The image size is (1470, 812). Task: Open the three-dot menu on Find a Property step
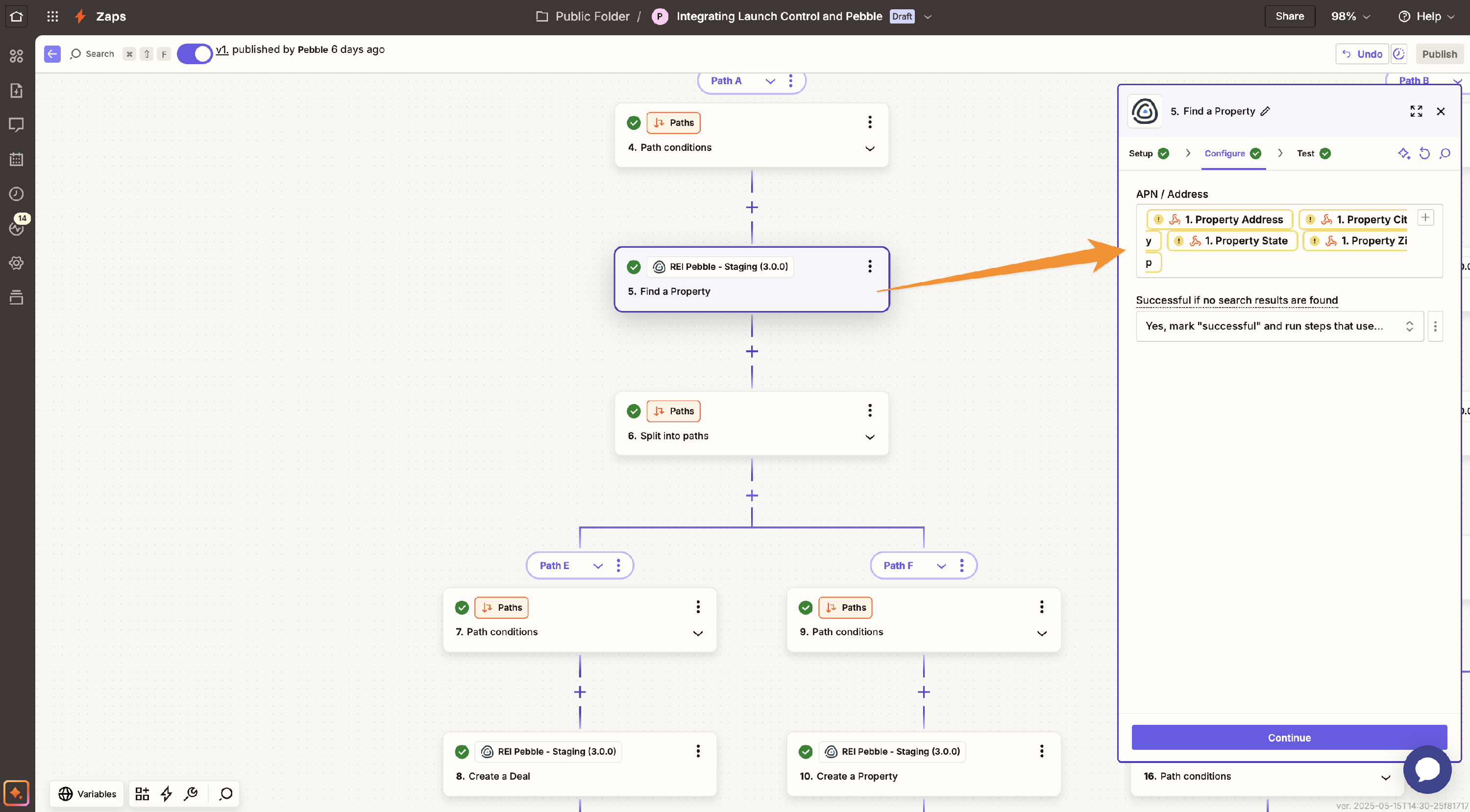[x=869, y=266]
